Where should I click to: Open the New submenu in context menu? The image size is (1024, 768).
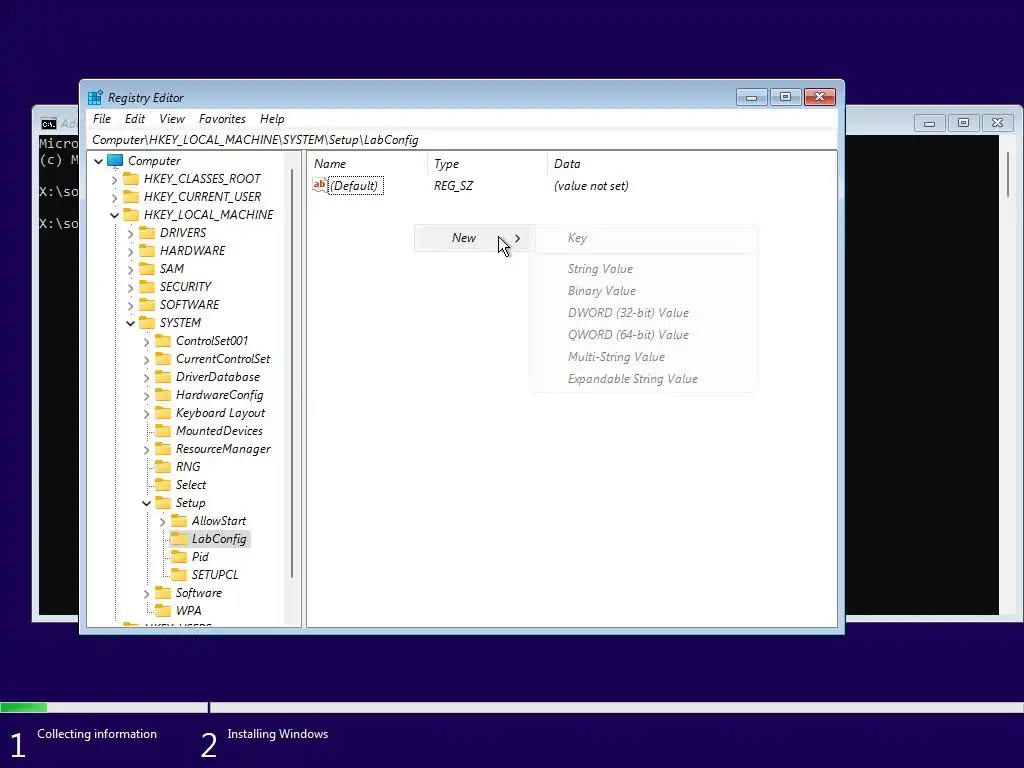(474, 238)
